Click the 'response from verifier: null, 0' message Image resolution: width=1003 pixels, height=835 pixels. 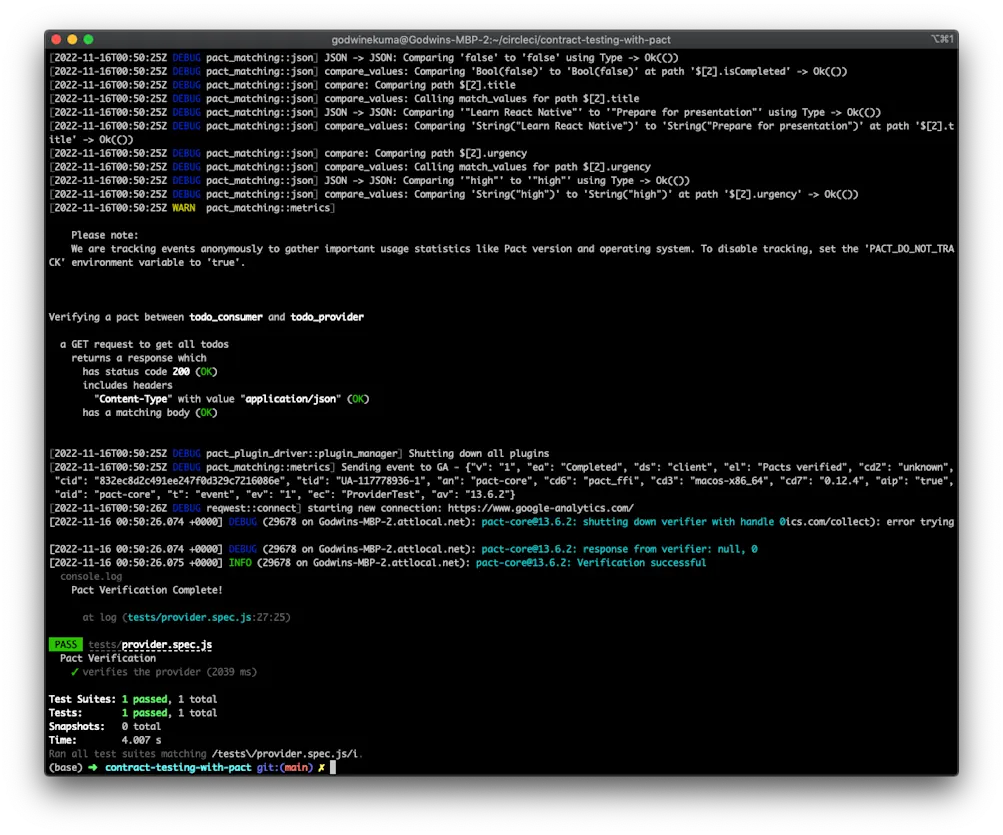(x=670, y=549)
